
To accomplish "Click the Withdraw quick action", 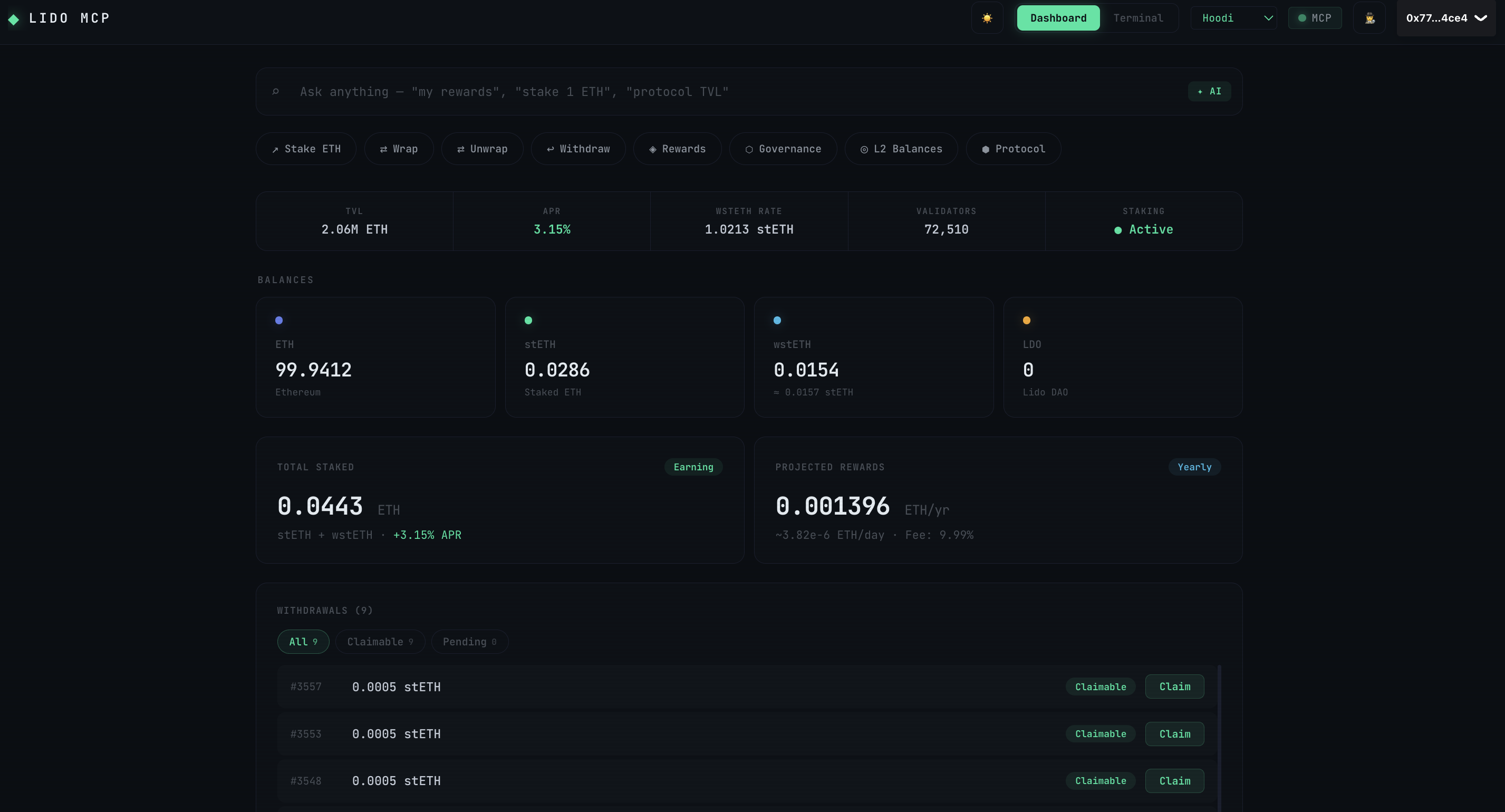I will (578, 149).
